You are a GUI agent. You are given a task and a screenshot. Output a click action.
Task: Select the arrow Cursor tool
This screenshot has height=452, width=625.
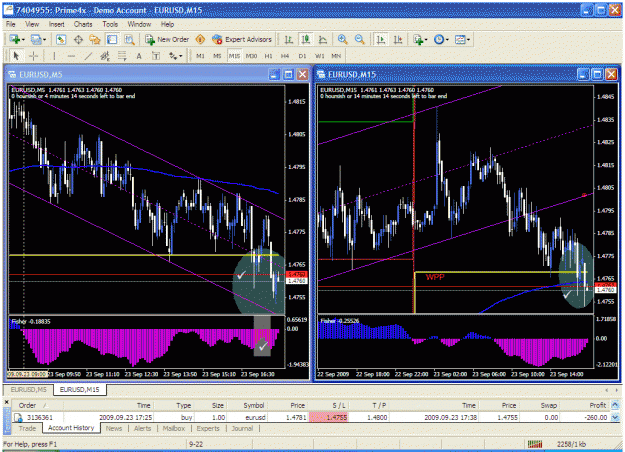click(16, 56)
